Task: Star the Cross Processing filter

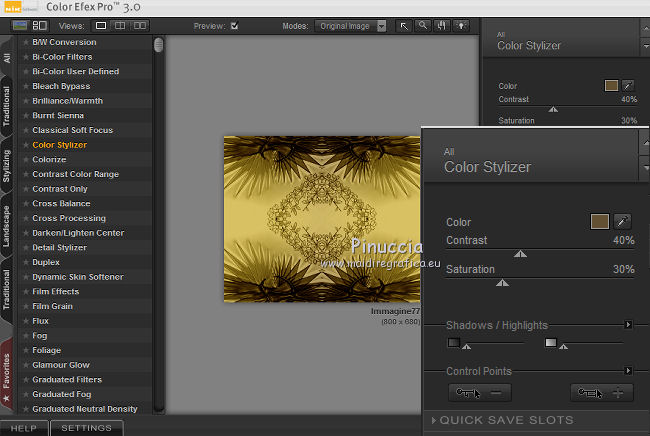Action: [26, 218]
